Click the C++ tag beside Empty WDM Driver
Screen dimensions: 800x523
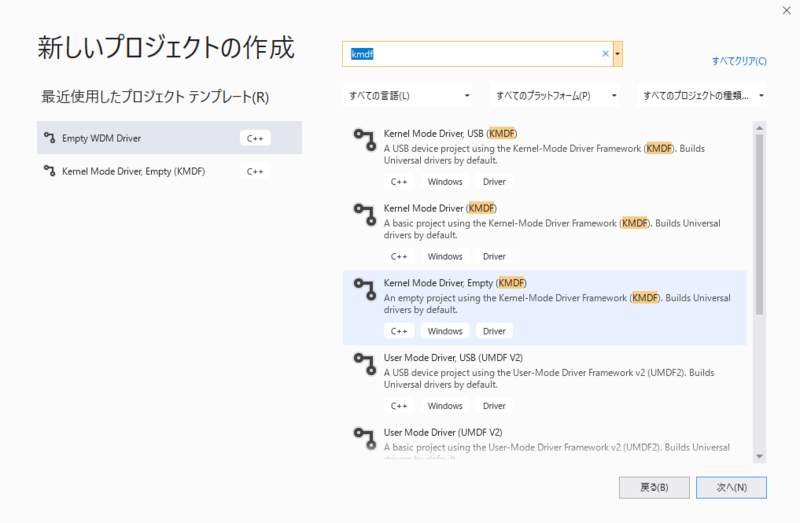click(255, 138)
